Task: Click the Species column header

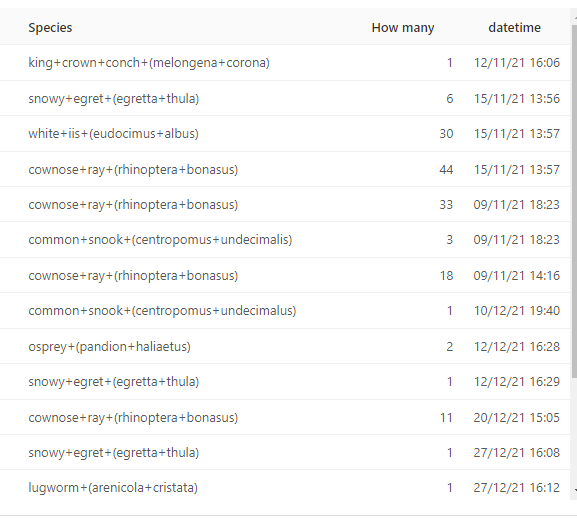Action: [x=50, y=28]
